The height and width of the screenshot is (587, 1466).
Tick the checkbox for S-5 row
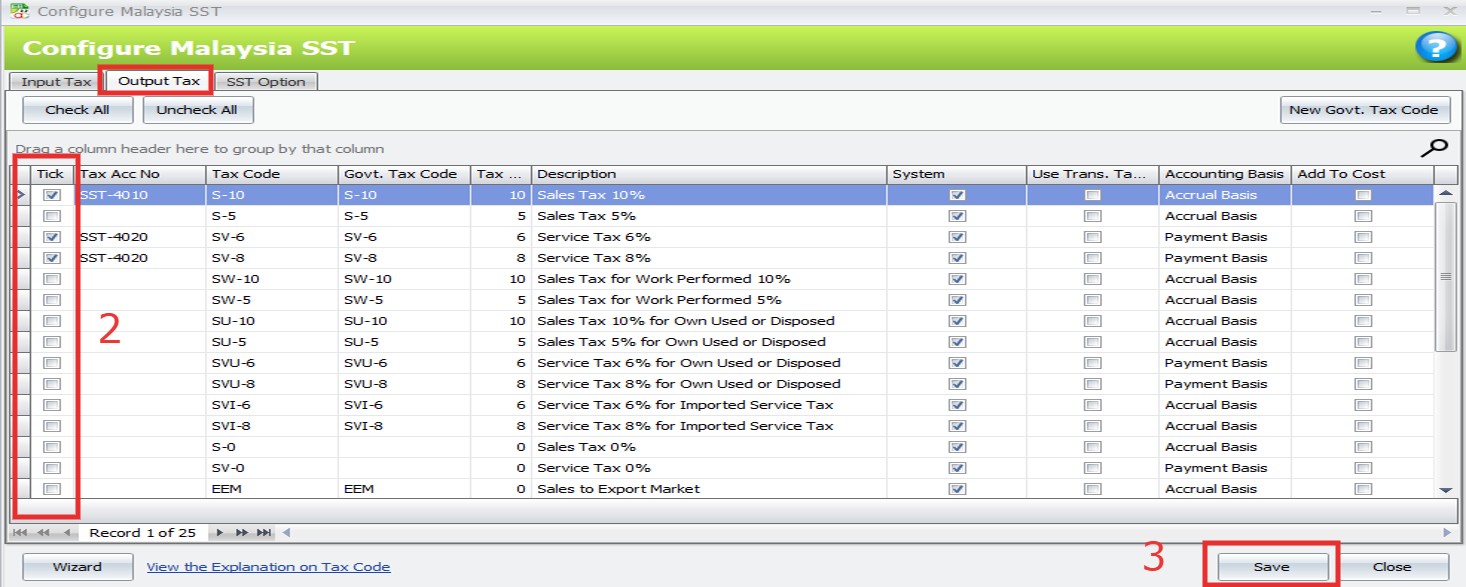point(52,216)
